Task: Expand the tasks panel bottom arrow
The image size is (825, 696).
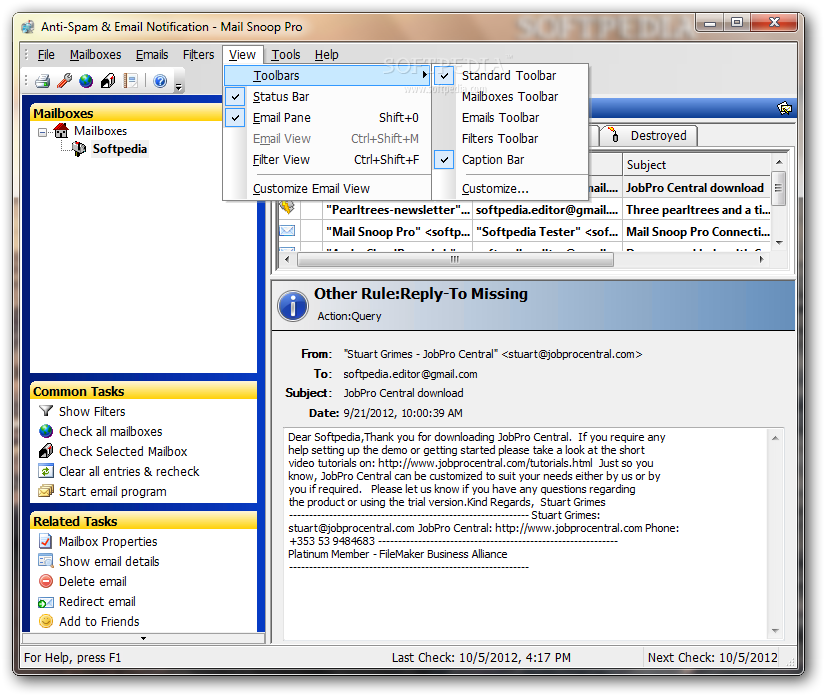Action: (x=143, y=638)
